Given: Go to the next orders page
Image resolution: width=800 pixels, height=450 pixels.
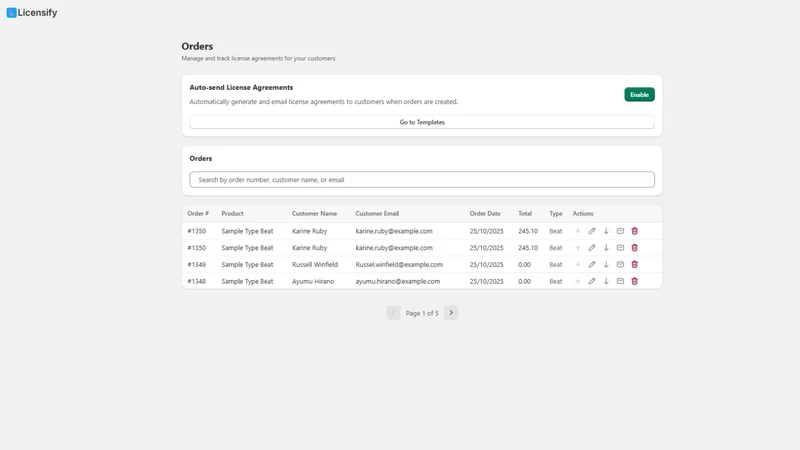Looking at the screenshot, I should point(451,313).
